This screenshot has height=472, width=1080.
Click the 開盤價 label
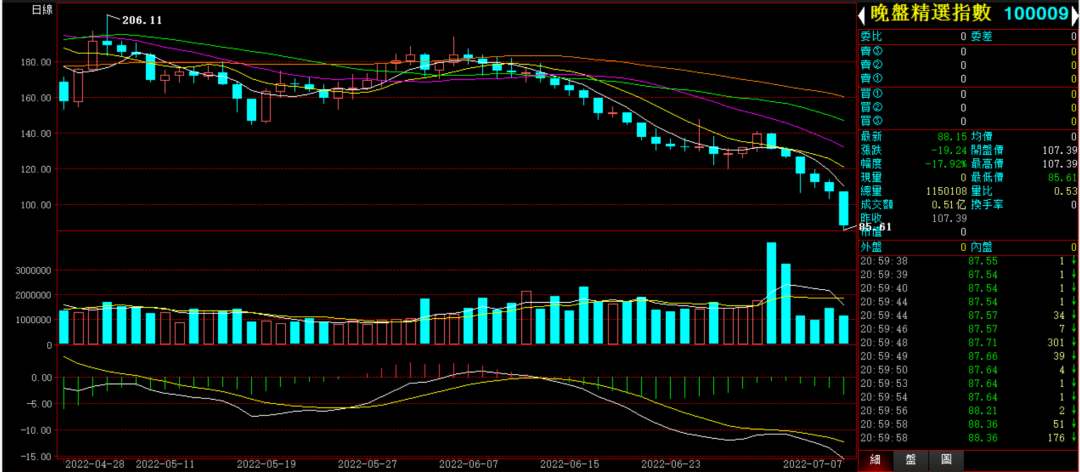coord(987,150)
